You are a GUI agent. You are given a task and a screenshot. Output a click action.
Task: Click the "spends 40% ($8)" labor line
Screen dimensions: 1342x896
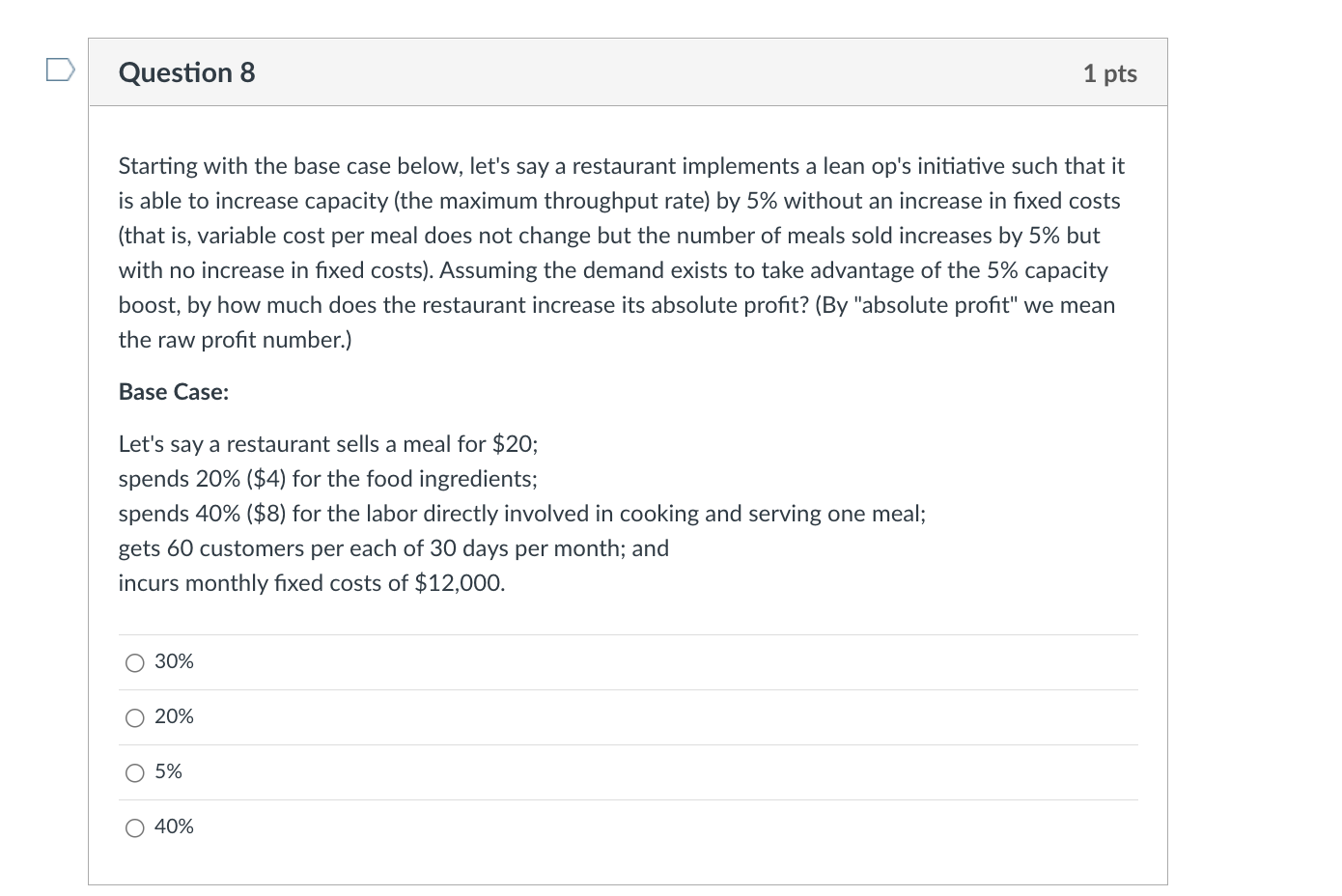(x=521, y=514)
